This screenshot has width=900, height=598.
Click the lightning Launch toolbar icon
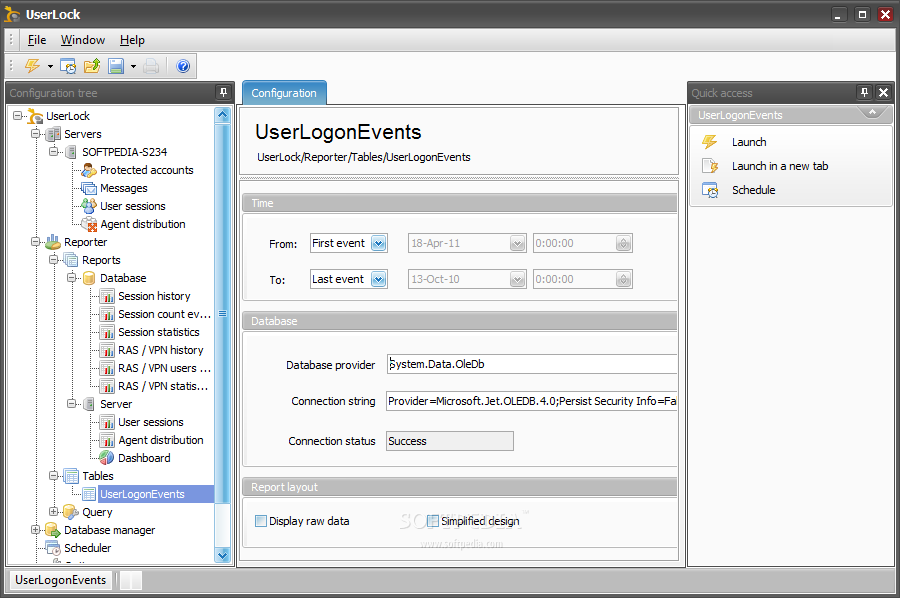[x=33, y=66]
